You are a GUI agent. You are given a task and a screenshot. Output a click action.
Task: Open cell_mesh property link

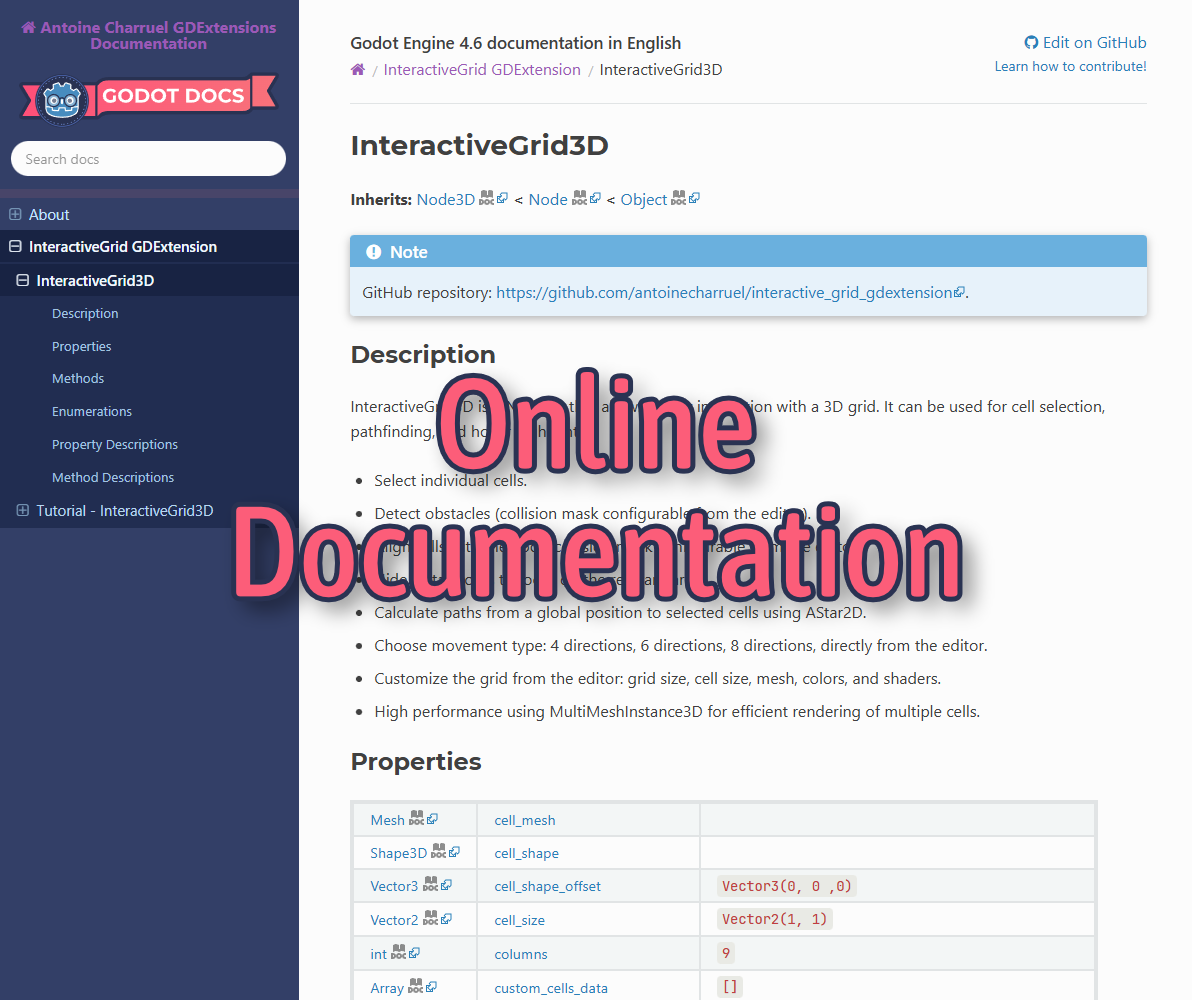(x=525, y=820)
